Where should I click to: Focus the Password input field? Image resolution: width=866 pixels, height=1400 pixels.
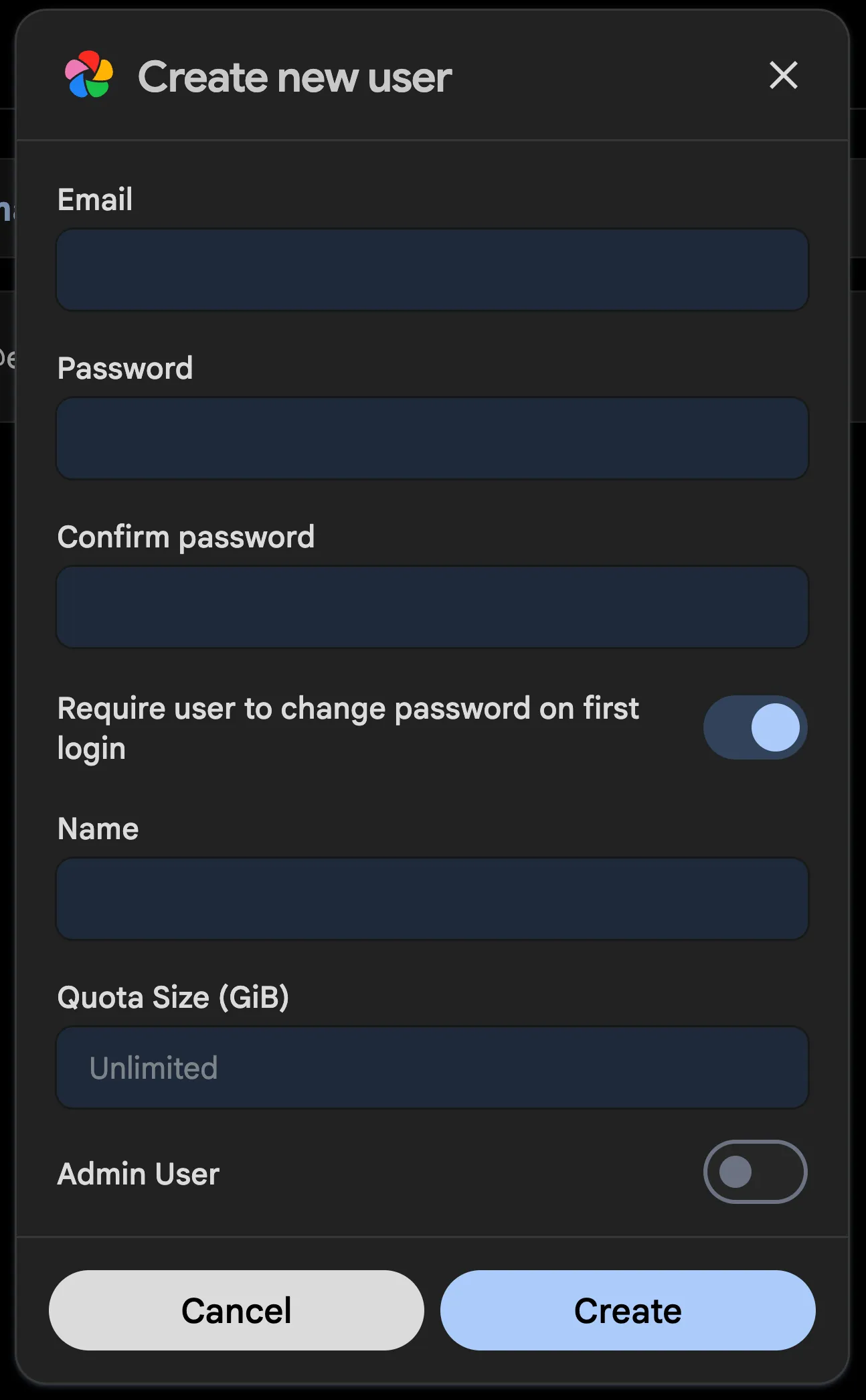432,438
